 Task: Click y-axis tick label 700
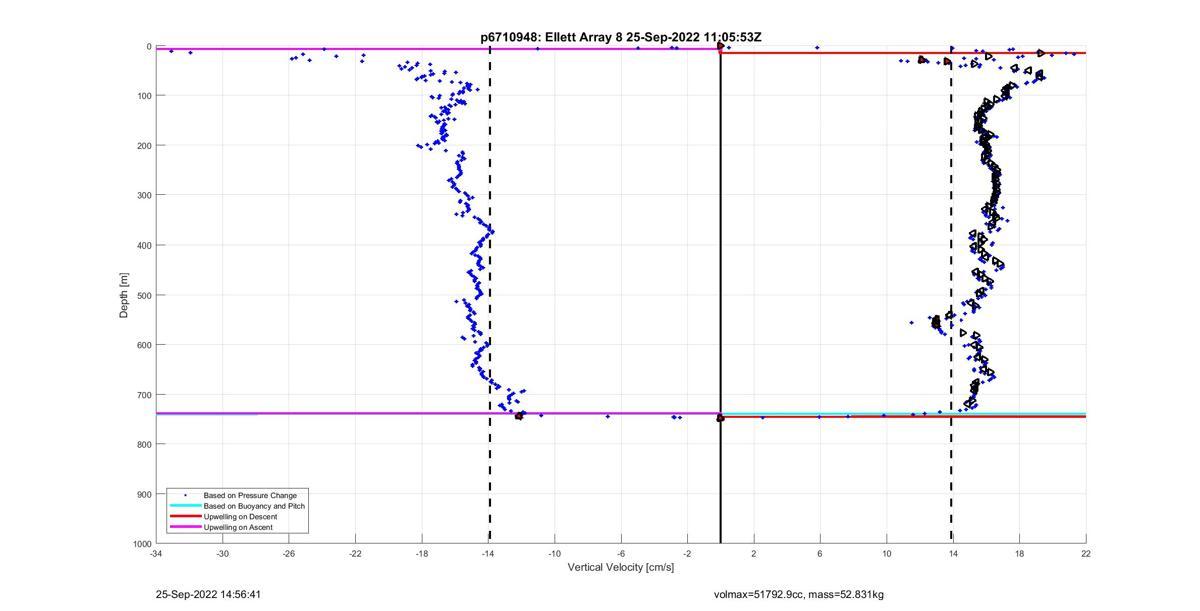[x=143, y=394]
